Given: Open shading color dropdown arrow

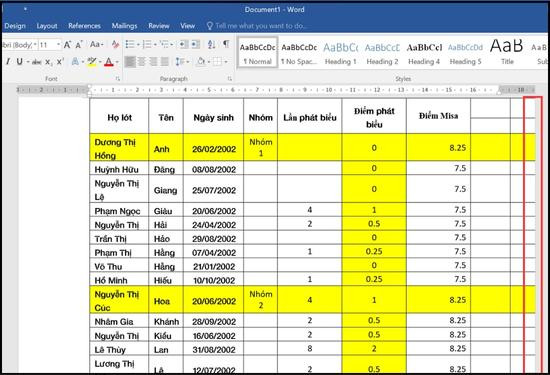Looking at the screenshot, I should (x=209, y=62).
